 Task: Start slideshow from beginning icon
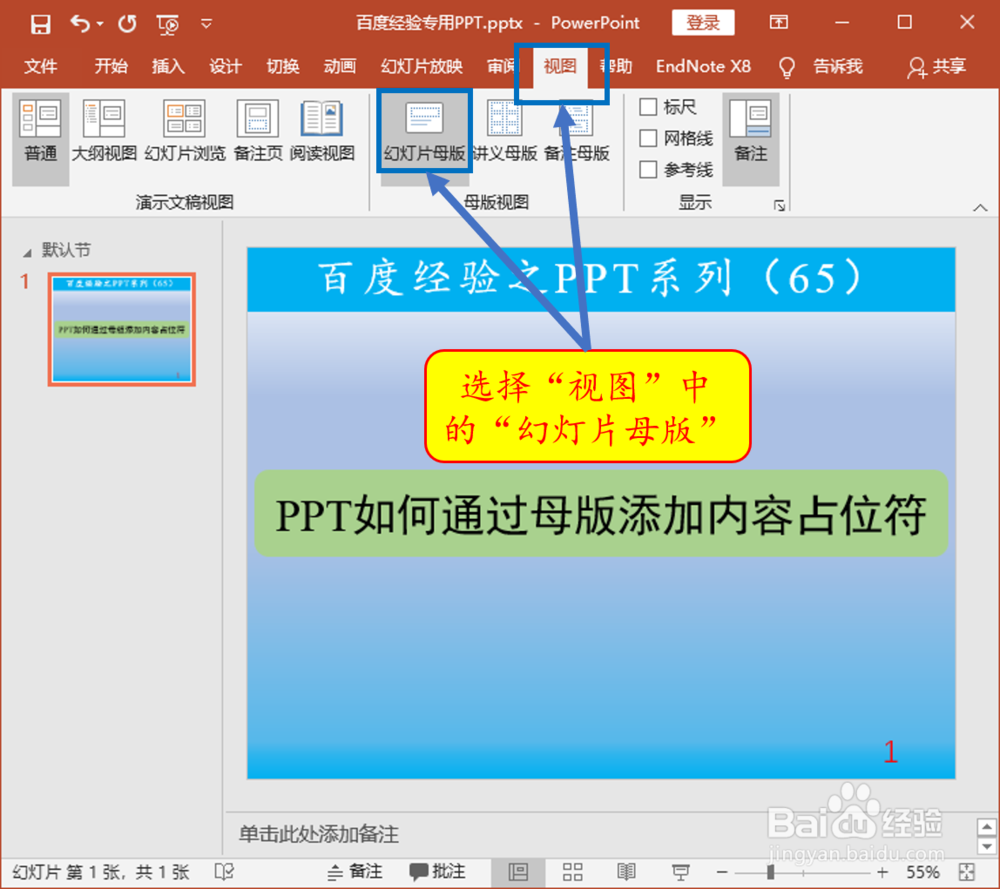tap(167, 25)
